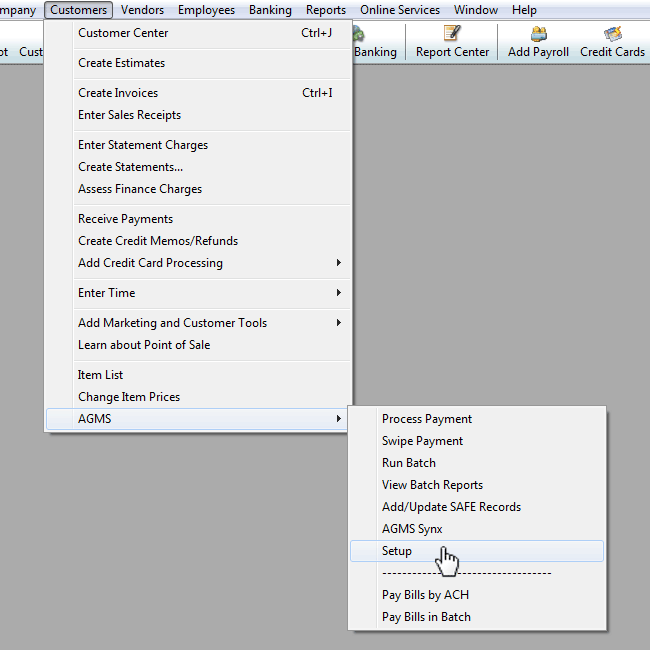The image size is (650, 650).
Task: Open the Banking toolbar button
Action: [375, 41]
